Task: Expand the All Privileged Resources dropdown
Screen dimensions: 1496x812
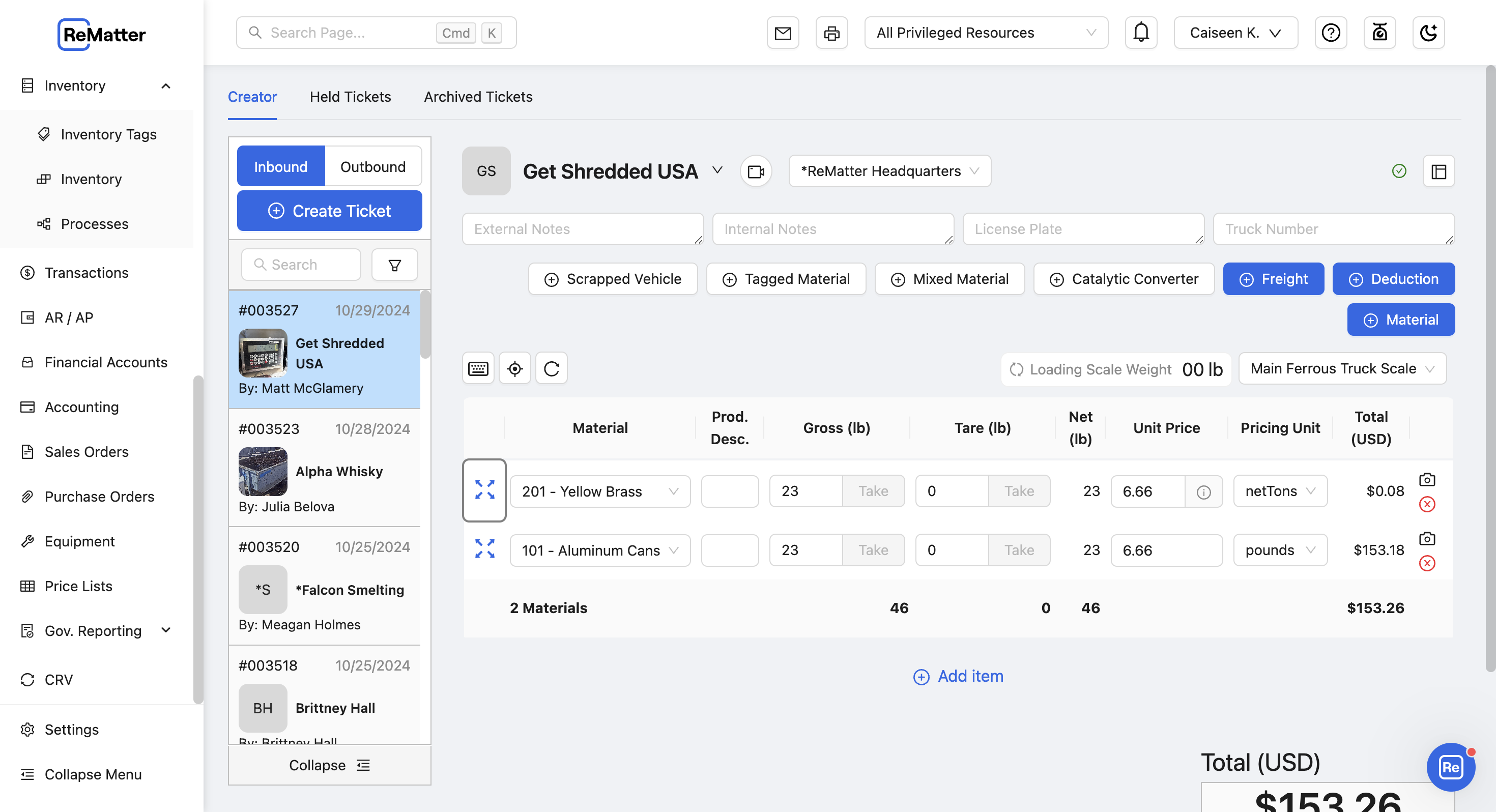Action: [x=986, y=33]
